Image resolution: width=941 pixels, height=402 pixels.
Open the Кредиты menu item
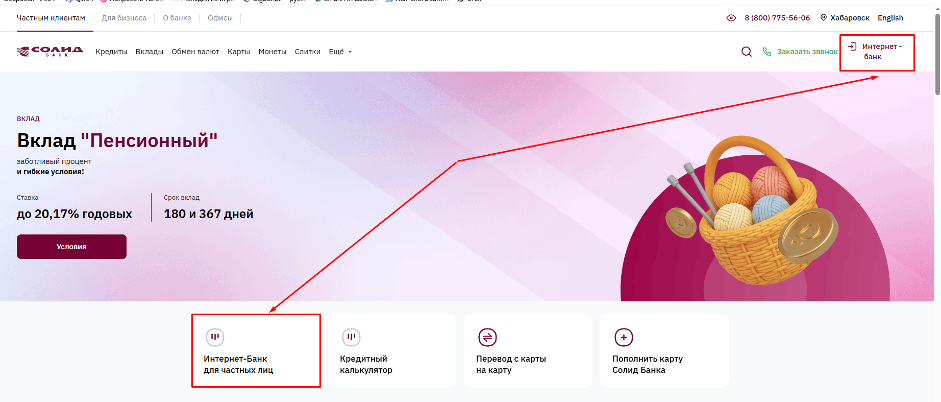pos(111,51)
